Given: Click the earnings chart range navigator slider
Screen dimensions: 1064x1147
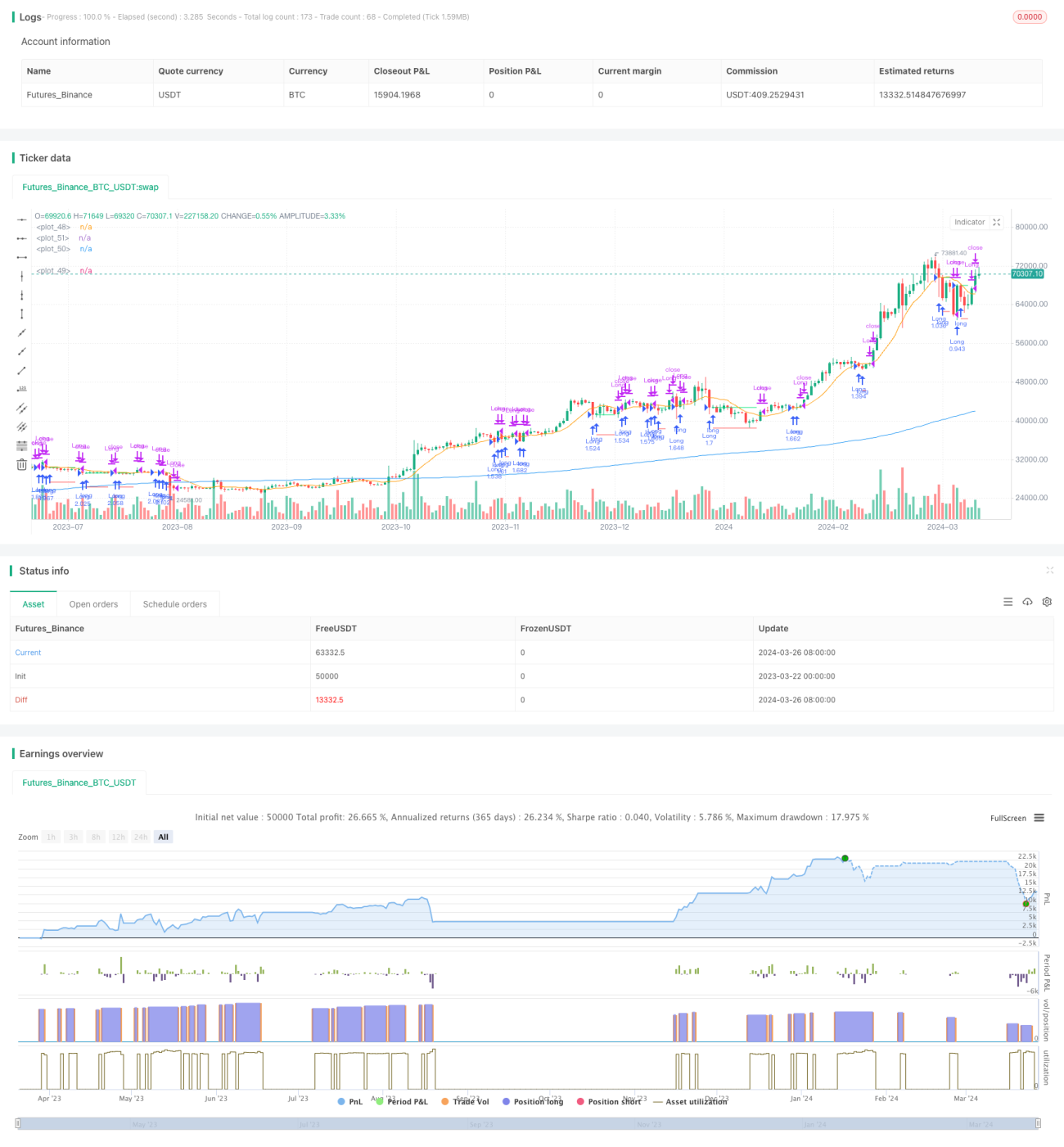Looking at the screenshot, I should coord(528,1124).
